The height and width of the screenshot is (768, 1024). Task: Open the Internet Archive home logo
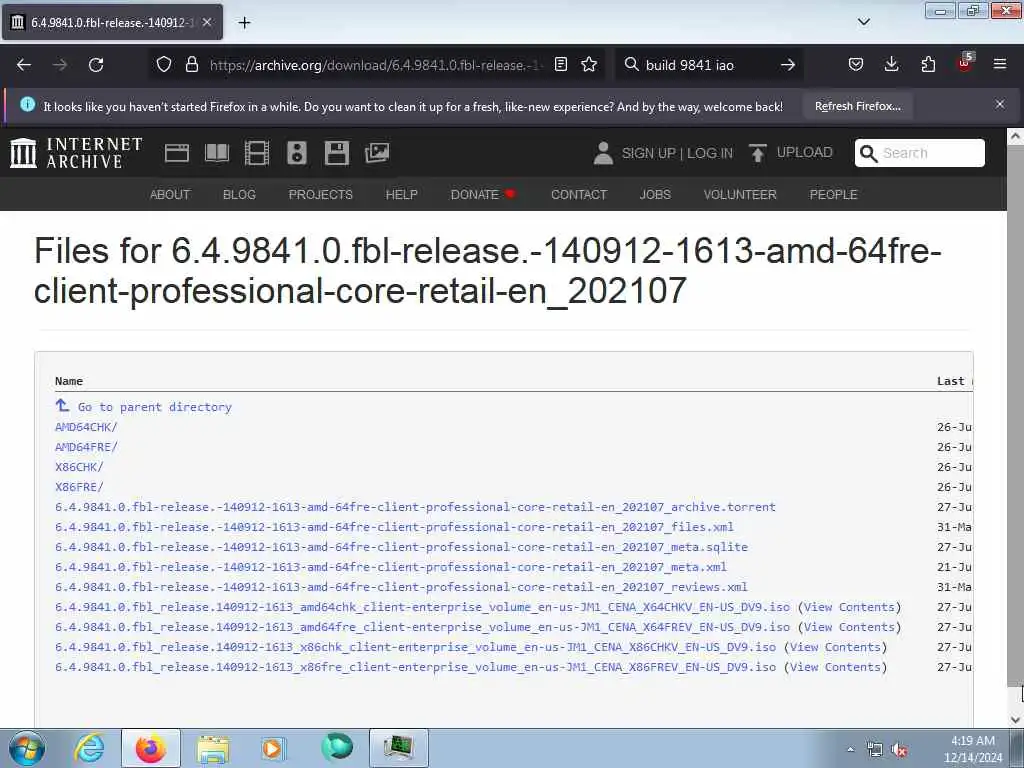[76, 153]
